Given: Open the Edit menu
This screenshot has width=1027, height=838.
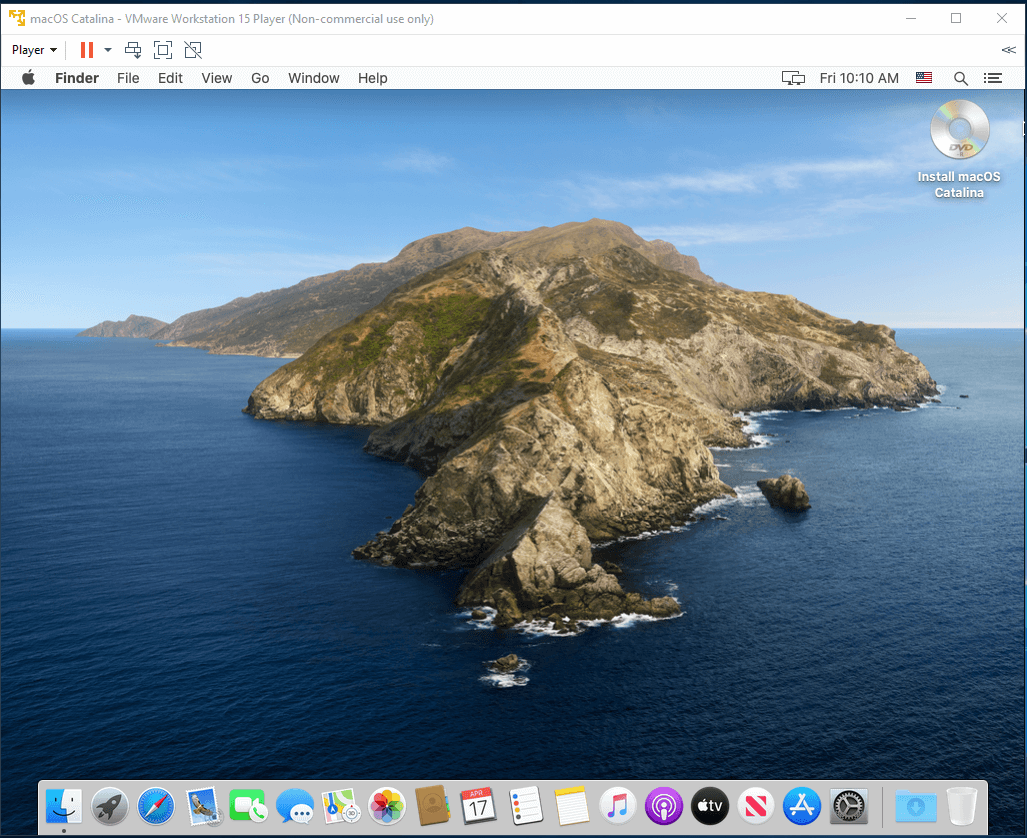Looking at the screenshot, I should coord(170,78).
